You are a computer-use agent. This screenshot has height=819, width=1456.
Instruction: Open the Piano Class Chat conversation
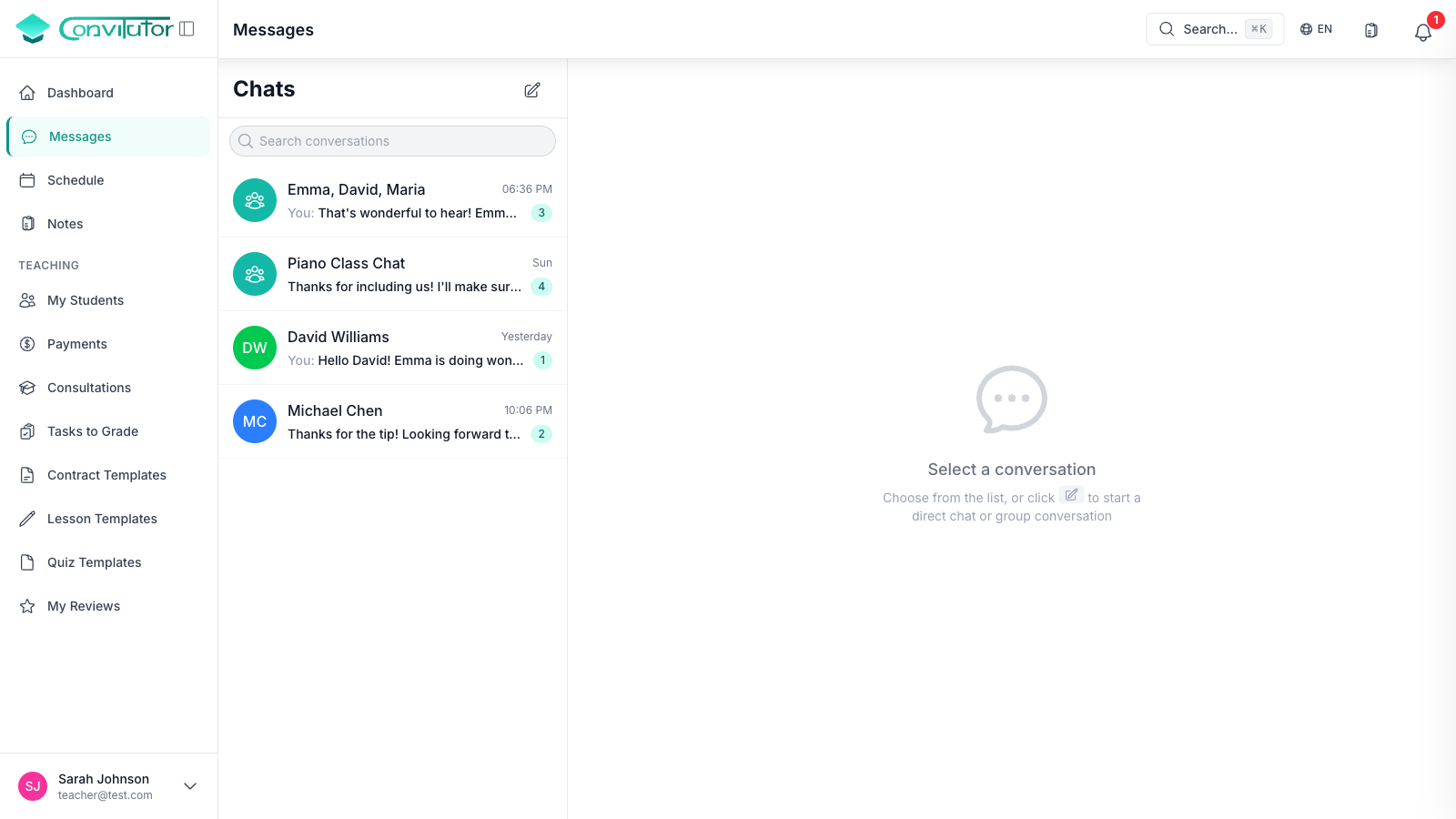pos(392,275)
